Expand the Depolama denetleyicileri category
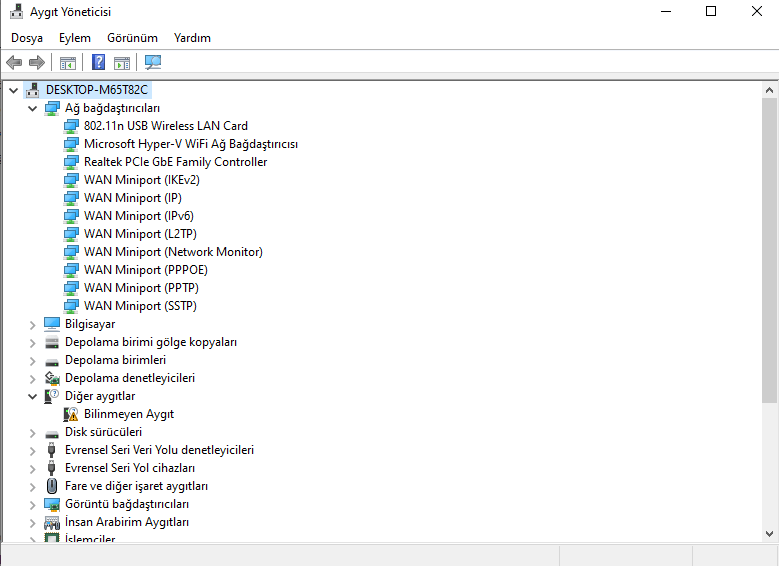779x566 pixels. point(32,379)
